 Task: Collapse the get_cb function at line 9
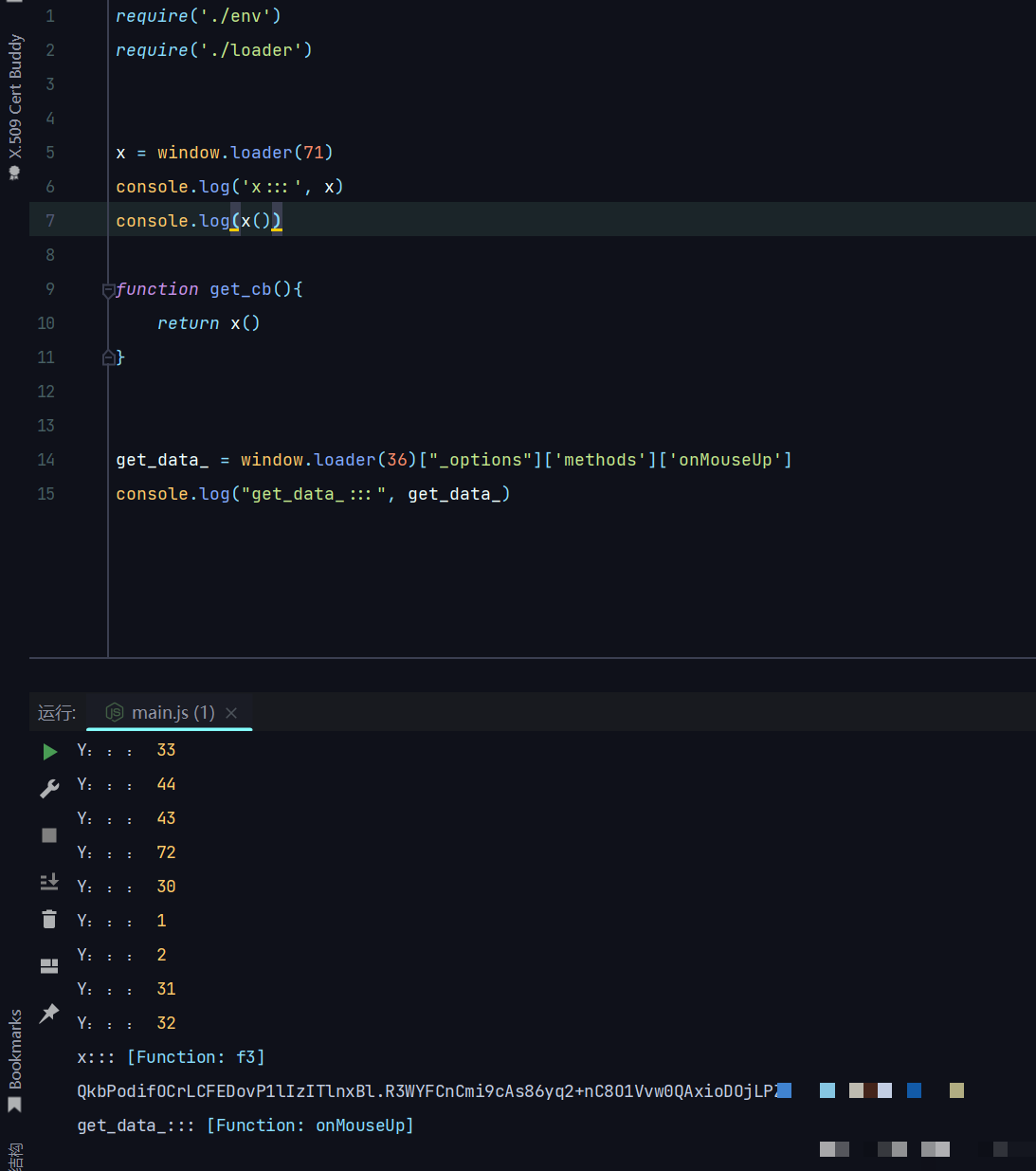pos(108,290)
